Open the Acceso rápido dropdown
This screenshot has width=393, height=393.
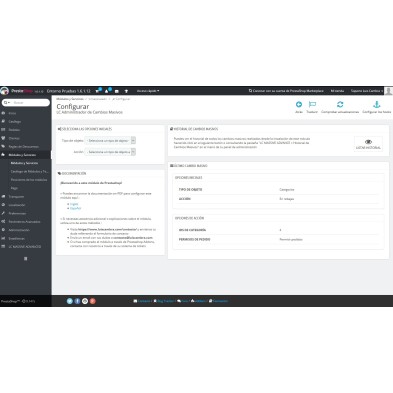pyautogui.click(x=148, y=91)
